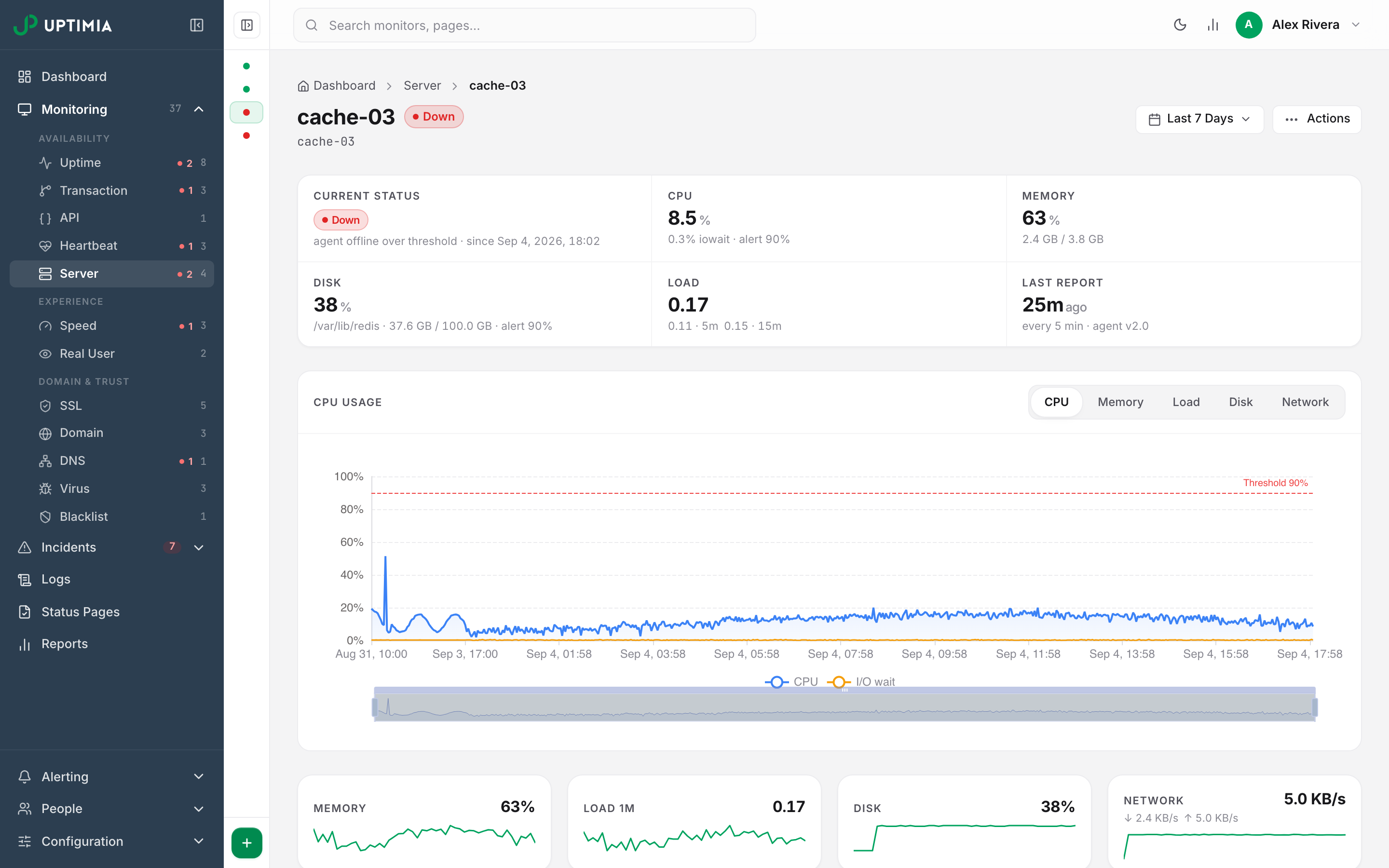Go to Server breadcrumb link
Viewport: 1389px width, 868px height.
[422, 85]
